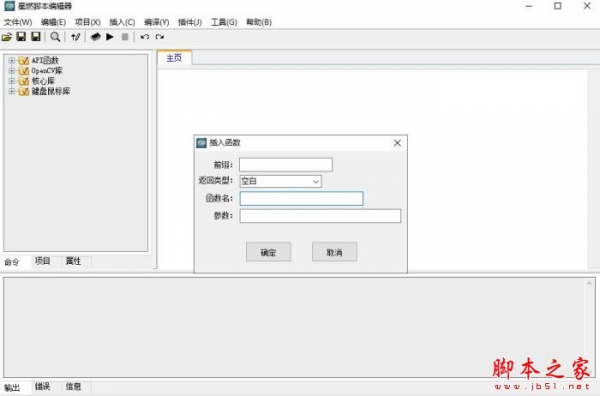Toggle the 核心库 checkbox
The height and width of the screenshot is (396, 600).
click(24, 81)
